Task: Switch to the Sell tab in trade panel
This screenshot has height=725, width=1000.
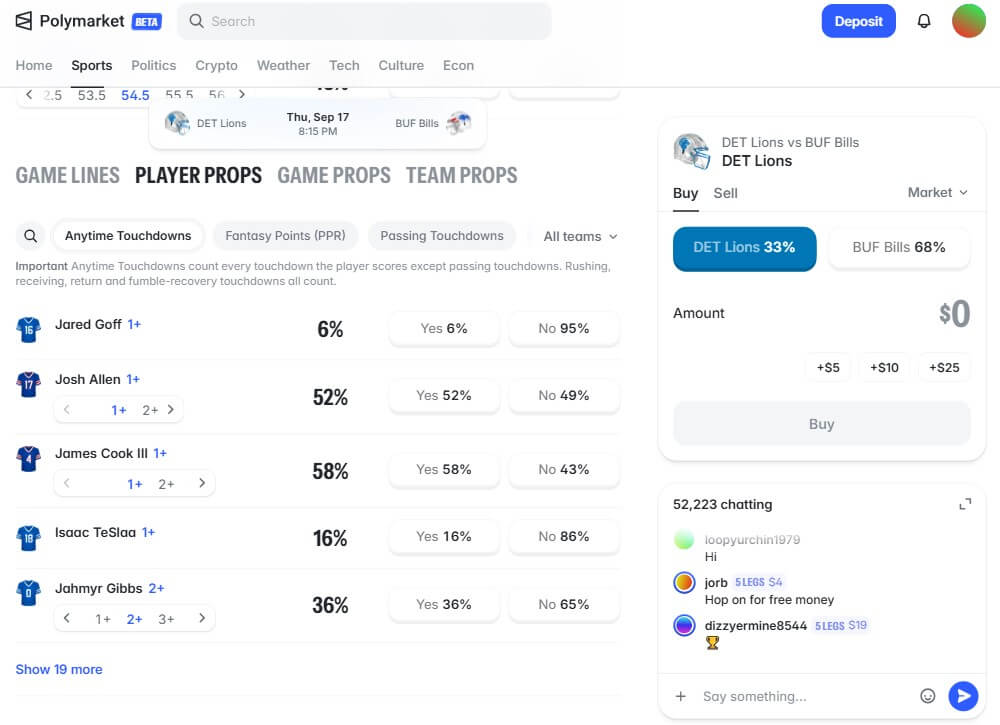Action: click(x=725, y=193)
